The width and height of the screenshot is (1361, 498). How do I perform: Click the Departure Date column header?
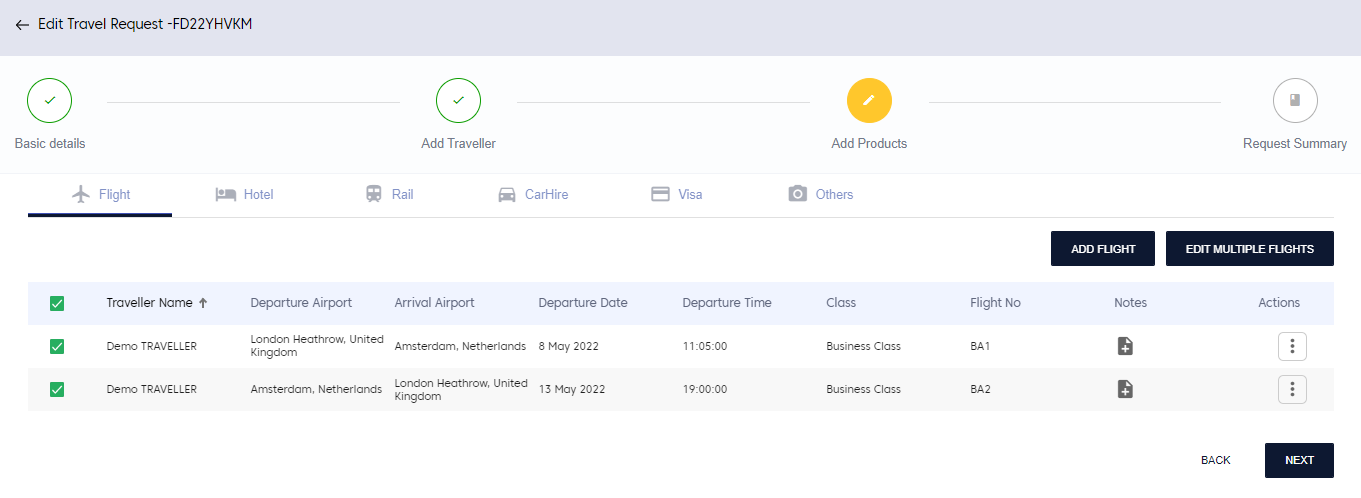(582, 303)
